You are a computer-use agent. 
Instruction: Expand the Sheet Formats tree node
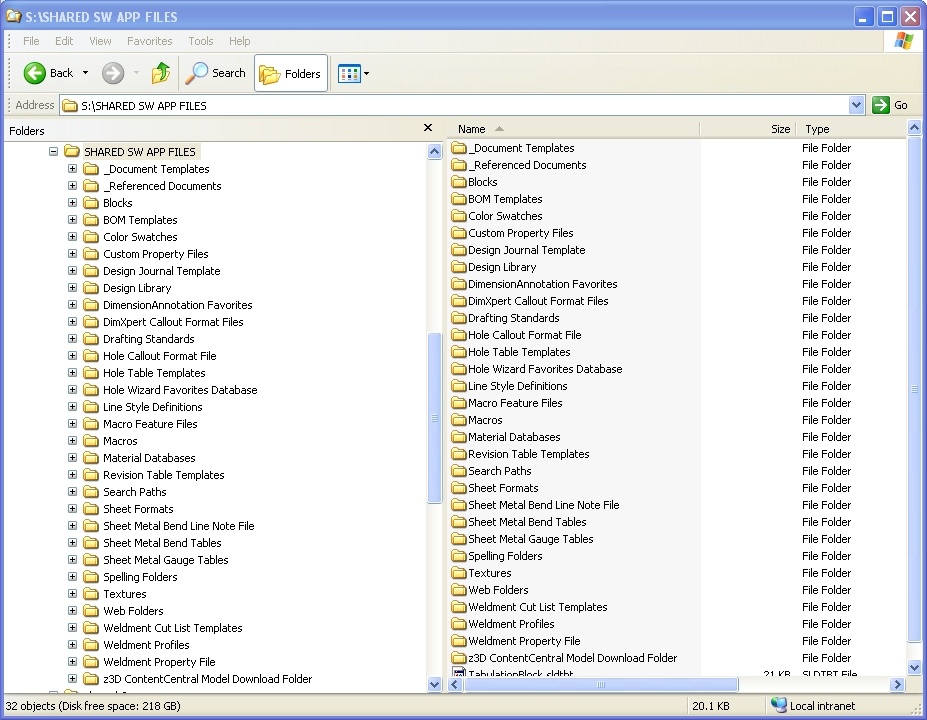pyautogui.click(x=72, y=508)
